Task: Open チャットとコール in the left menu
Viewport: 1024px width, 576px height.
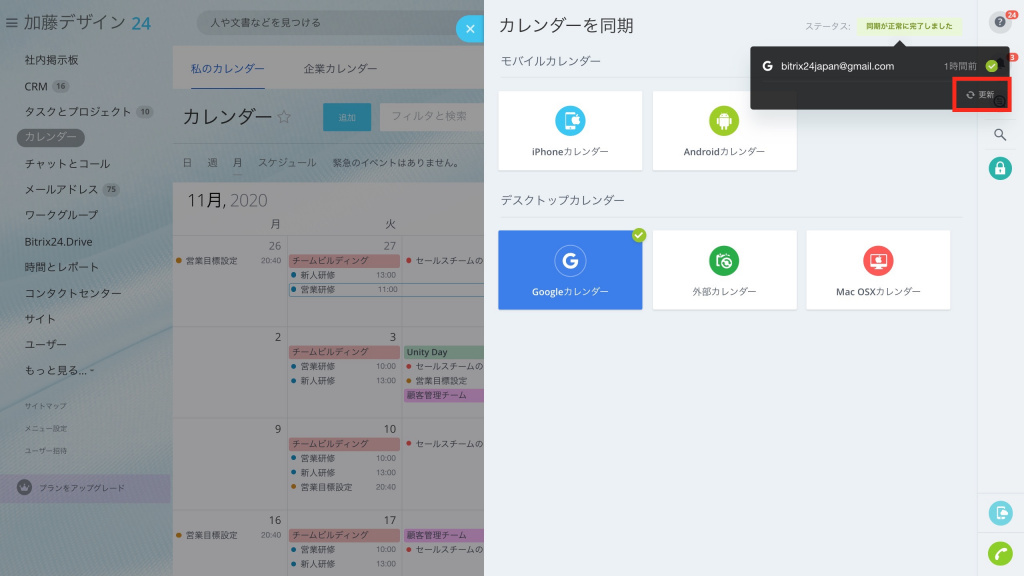Action: point(67,163)
